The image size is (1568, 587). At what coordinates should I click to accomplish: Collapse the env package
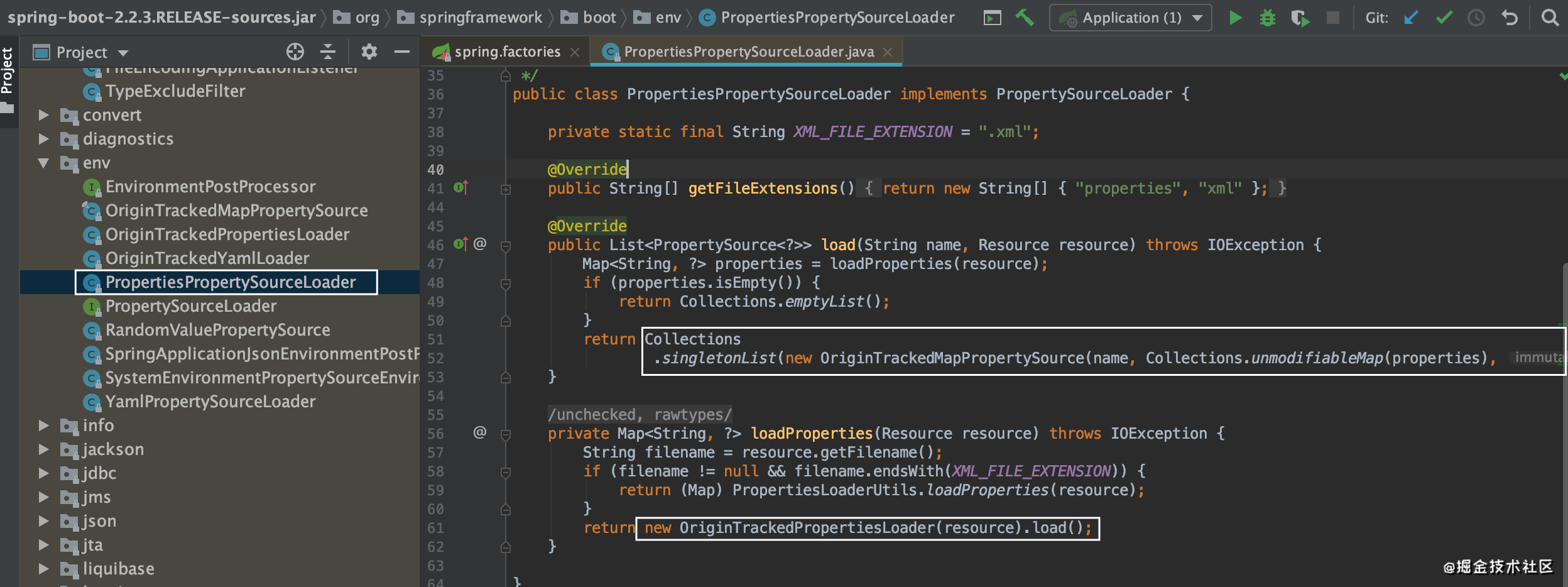point(43,163)
